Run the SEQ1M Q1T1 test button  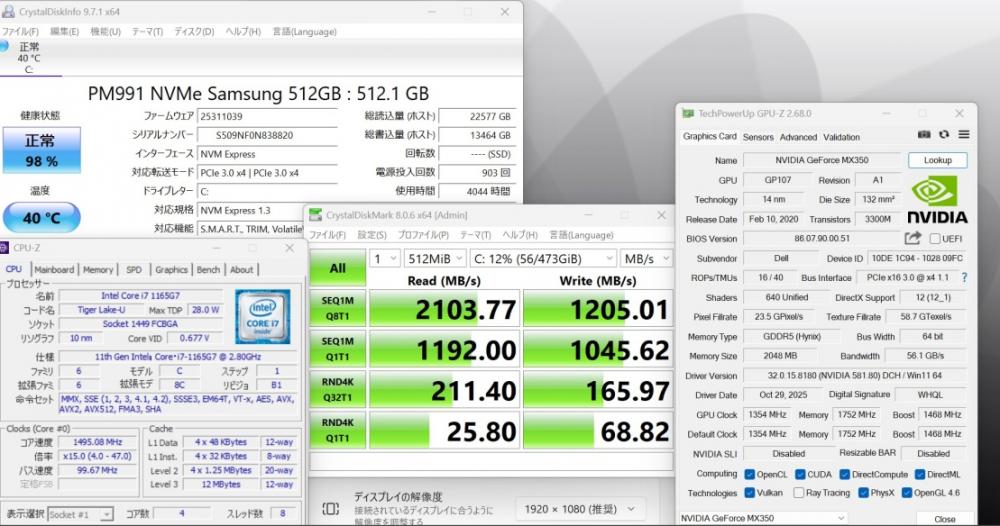click(337, 349)
